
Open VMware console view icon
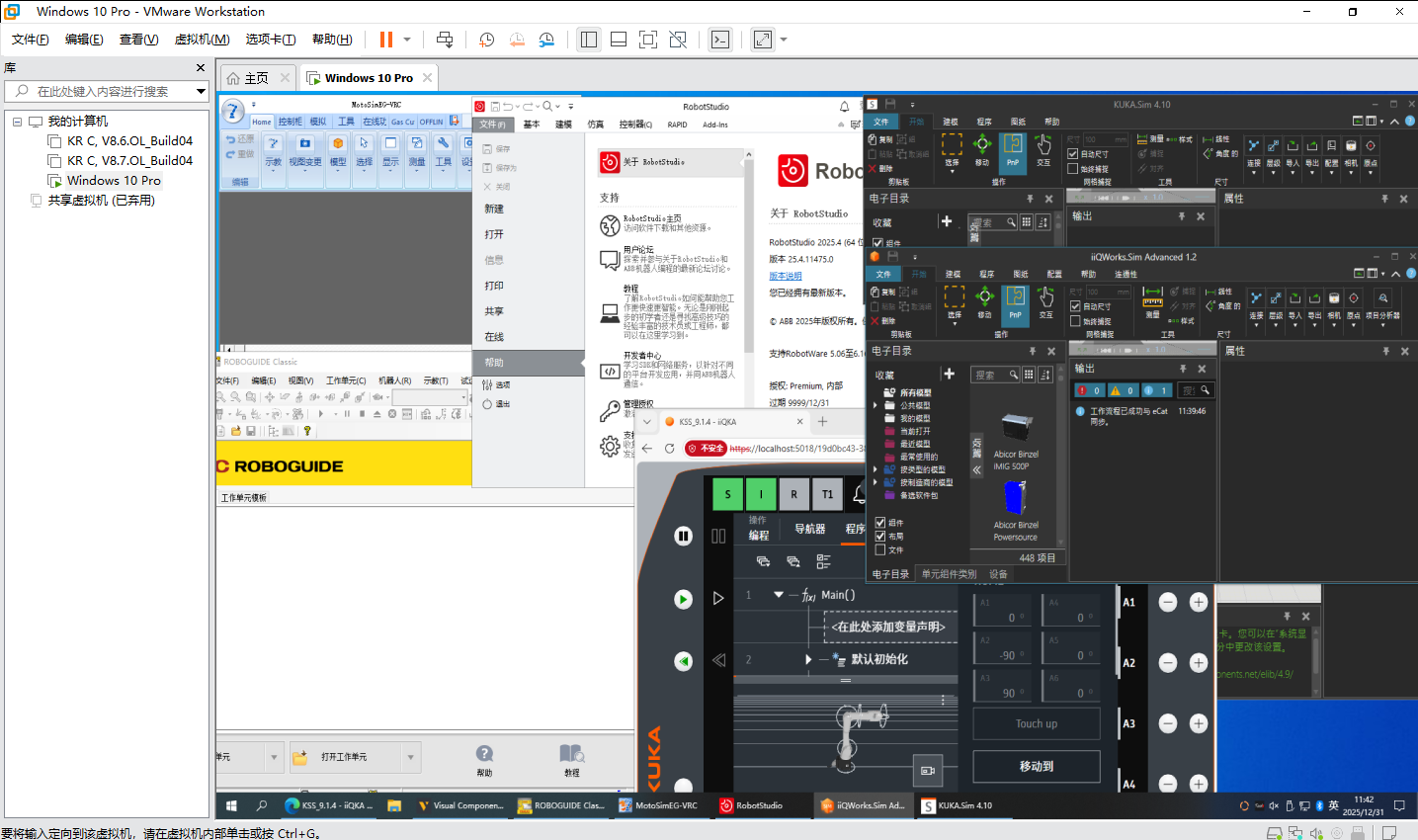(720, 40)
